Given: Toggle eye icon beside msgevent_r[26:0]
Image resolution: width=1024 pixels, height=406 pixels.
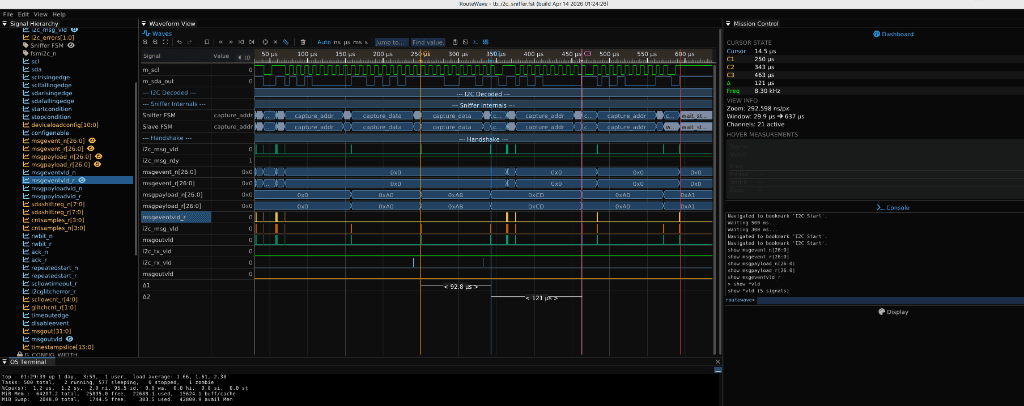Looking at the screenshot, I should (x=92, y=148).
